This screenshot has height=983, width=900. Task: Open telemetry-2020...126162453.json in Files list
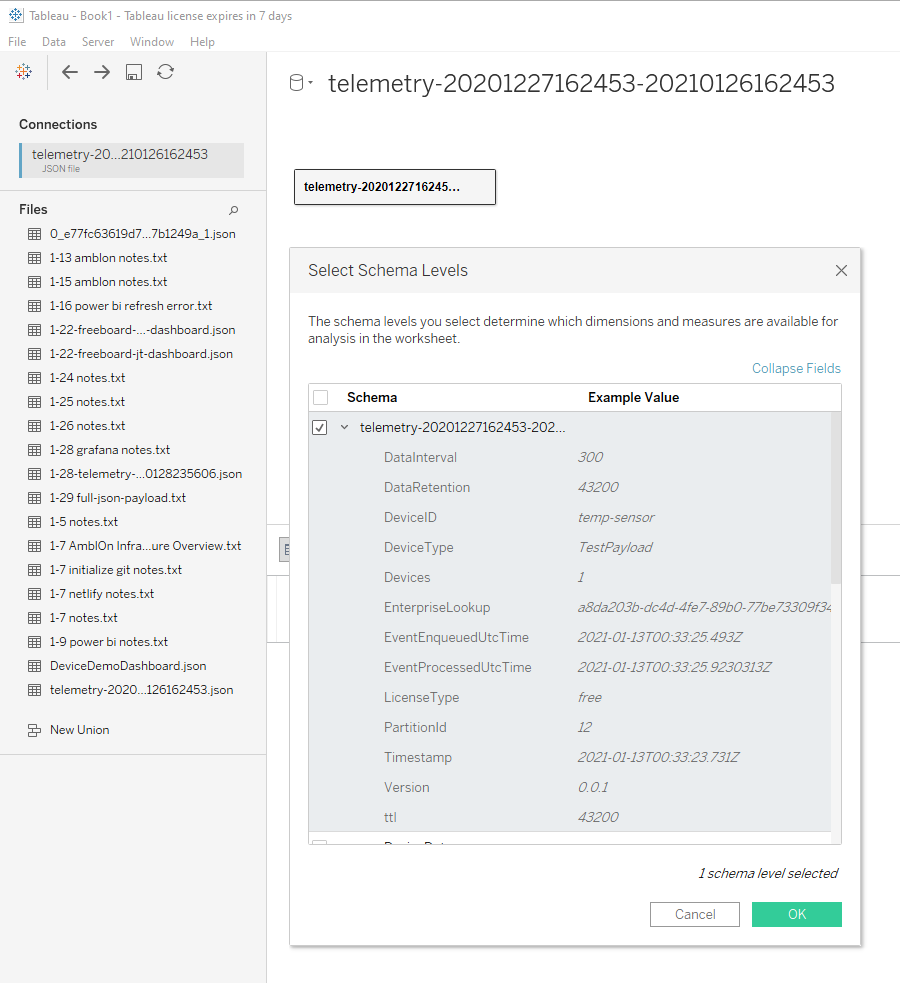141,690
